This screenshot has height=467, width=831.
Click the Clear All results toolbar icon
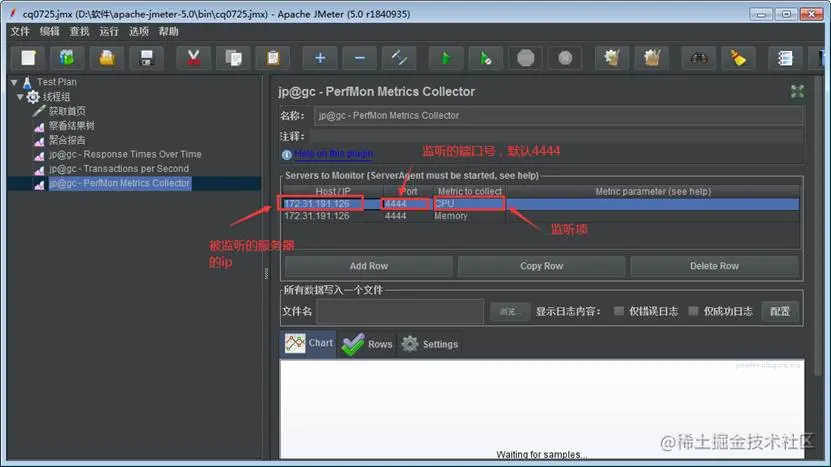pyautogui.click(x=651, y=57)
